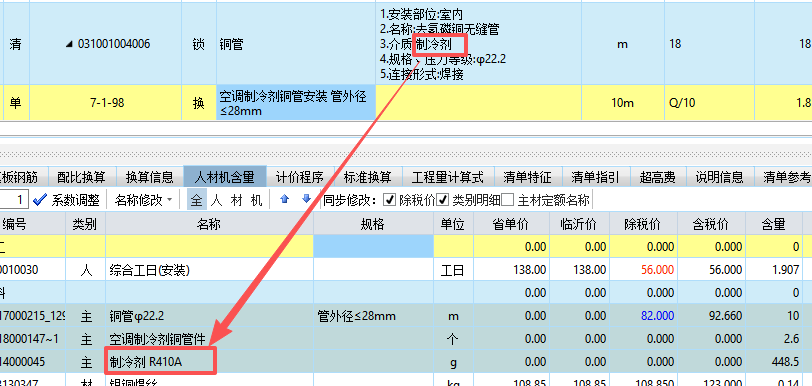
Task: Click the 换 cell in row 7-1-98
Action: click(x=199, y=103)
